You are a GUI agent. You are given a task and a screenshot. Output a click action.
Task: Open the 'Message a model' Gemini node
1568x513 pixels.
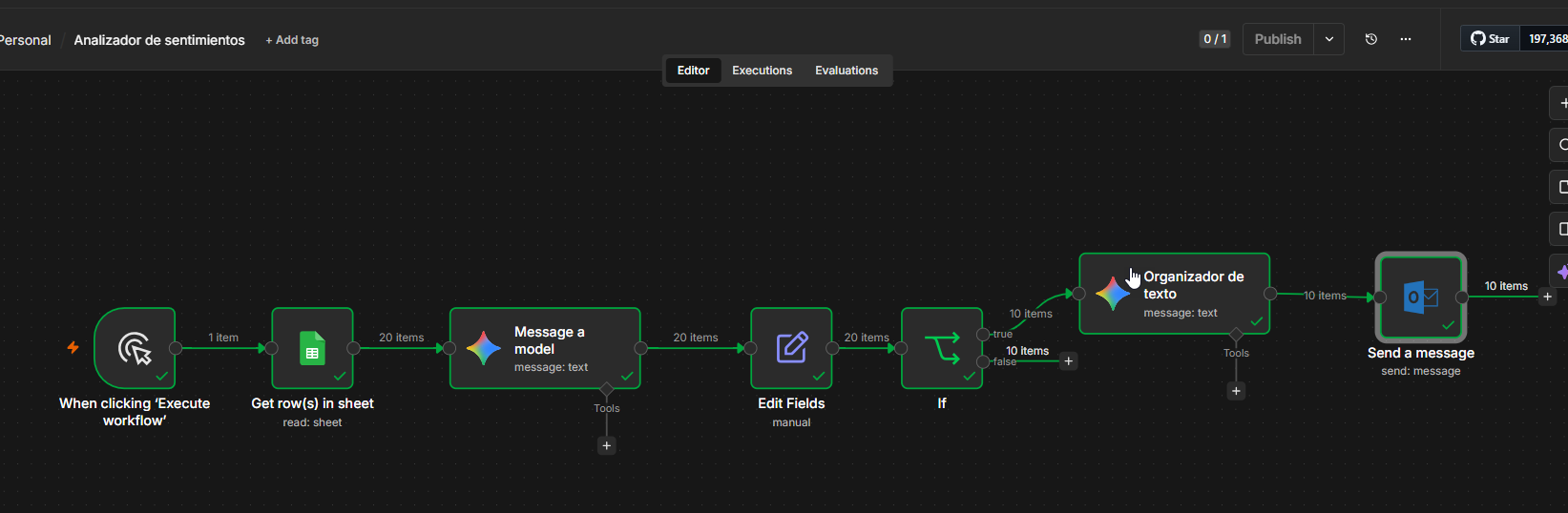click(545, 348)
